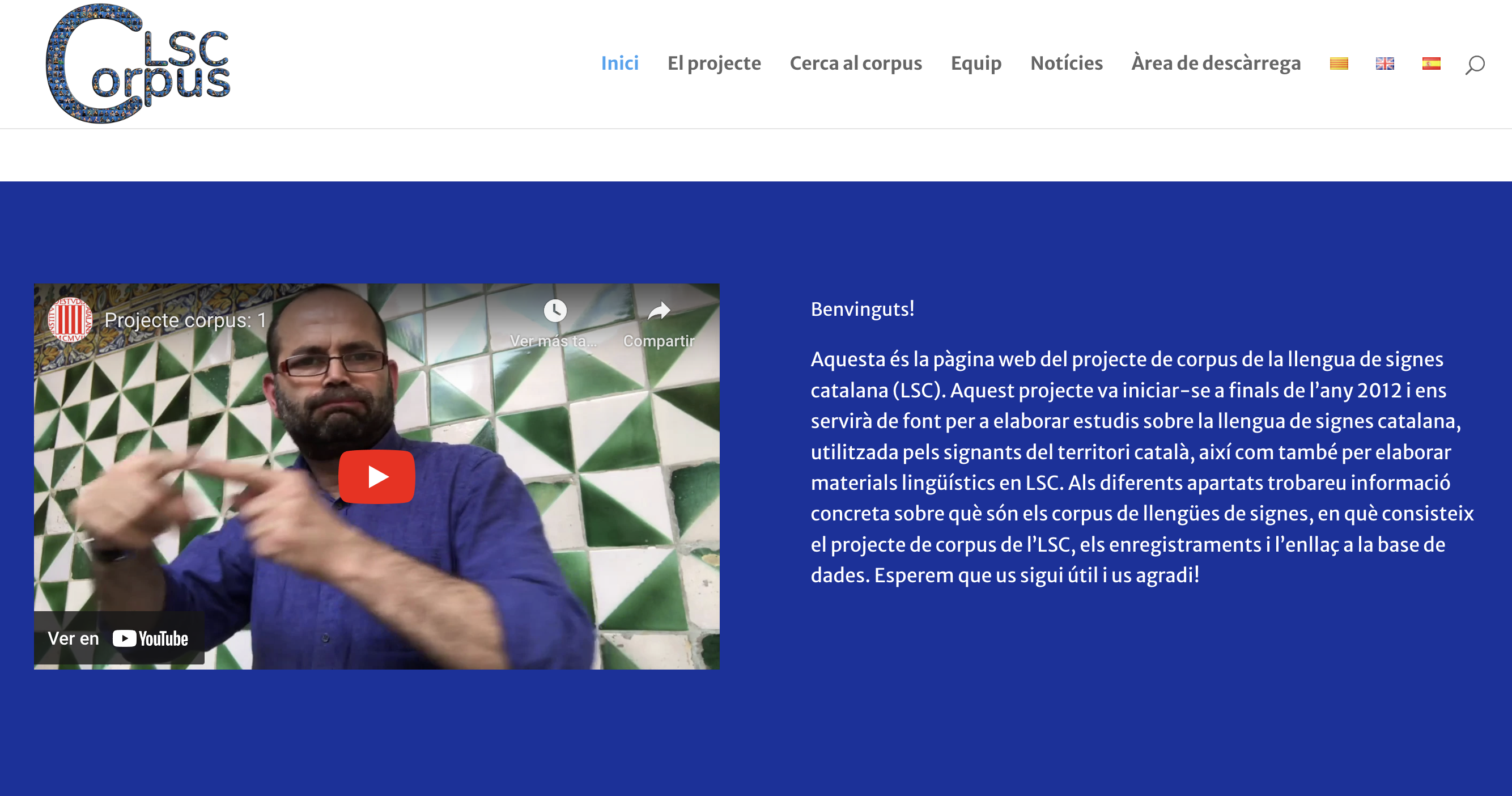This screenshot has height=796, width=1512.
Task: Click the Compartir share arrow icon
Action: 659,311
